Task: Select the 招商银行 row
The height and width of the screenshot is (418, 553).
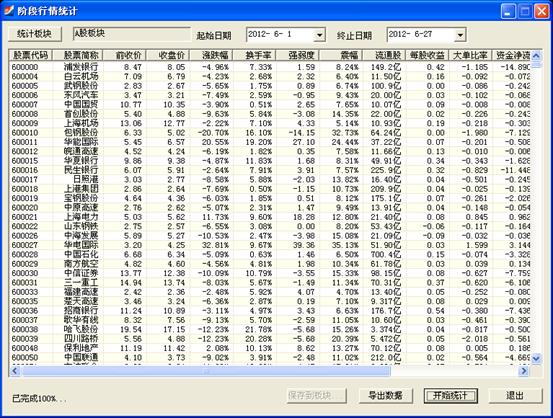Action: coord(270,310)
